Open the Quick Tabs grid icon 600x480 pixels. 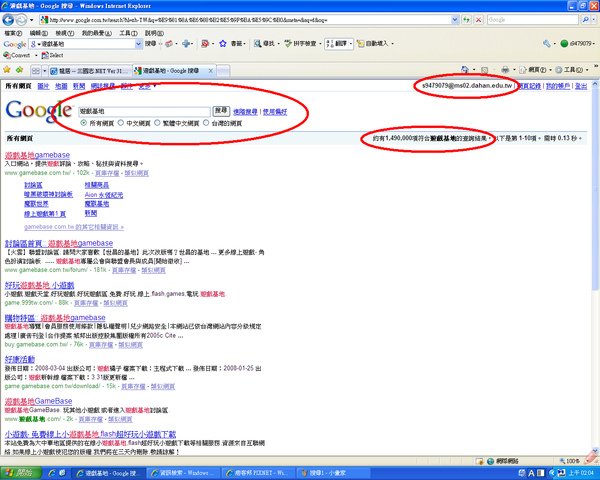(36, 71)
